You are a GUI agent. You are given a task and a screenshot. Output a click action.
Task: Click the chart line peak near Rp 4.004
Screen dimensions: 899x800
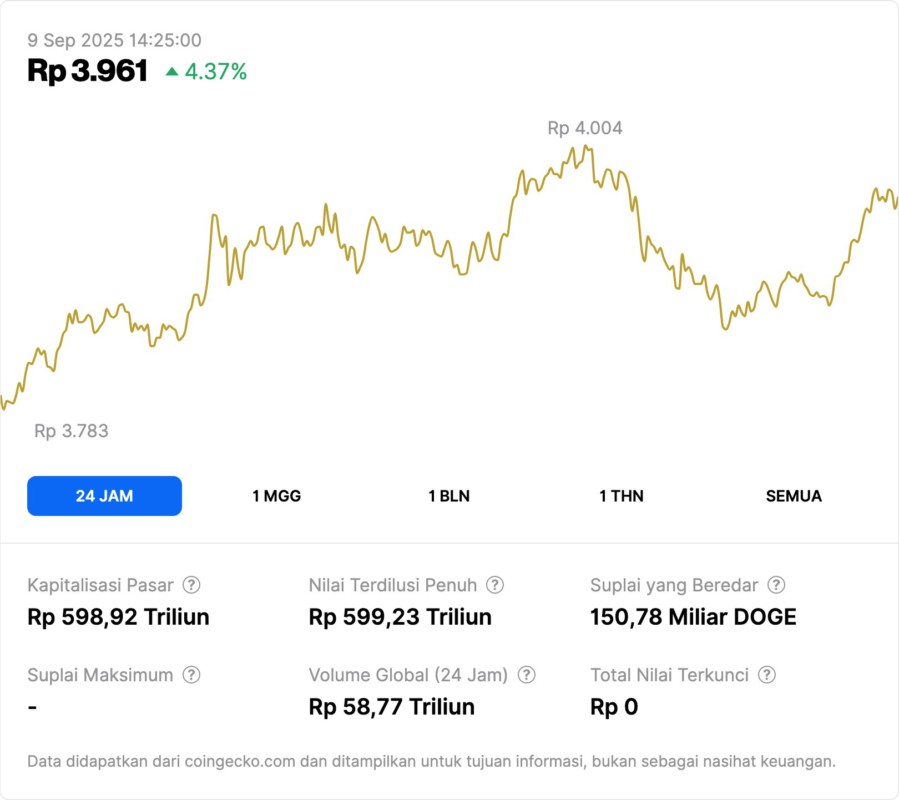click(585, 147)
